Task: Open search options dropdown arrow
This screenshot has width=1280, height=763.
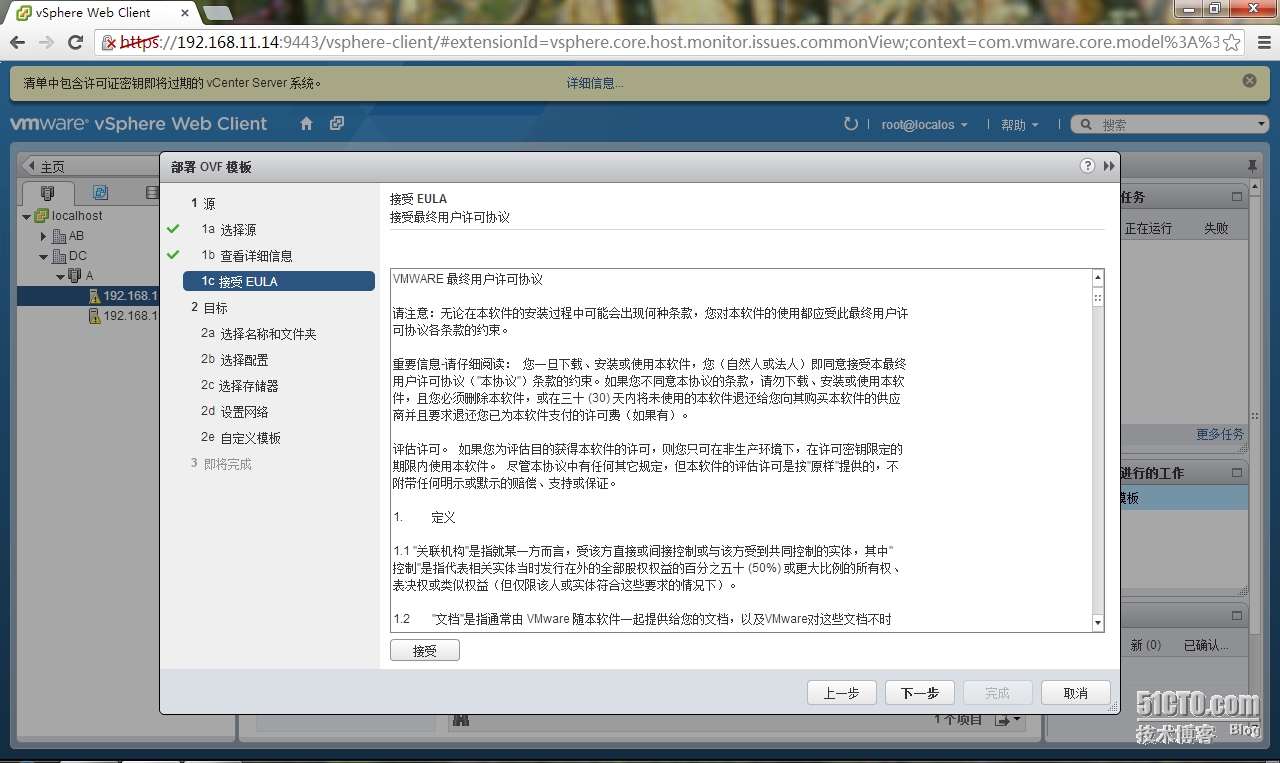Action: pyautogui.click(x=1260, y=125)
